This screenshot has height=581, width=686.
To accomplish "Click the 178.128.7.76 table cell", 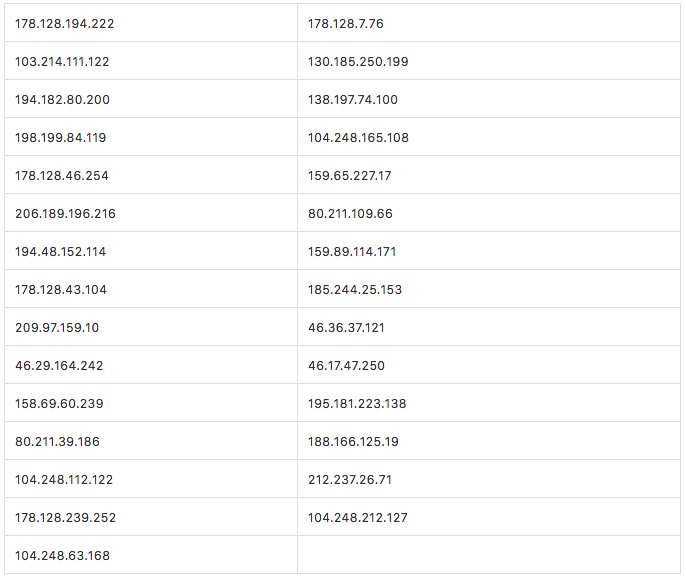I will point(489,23).
